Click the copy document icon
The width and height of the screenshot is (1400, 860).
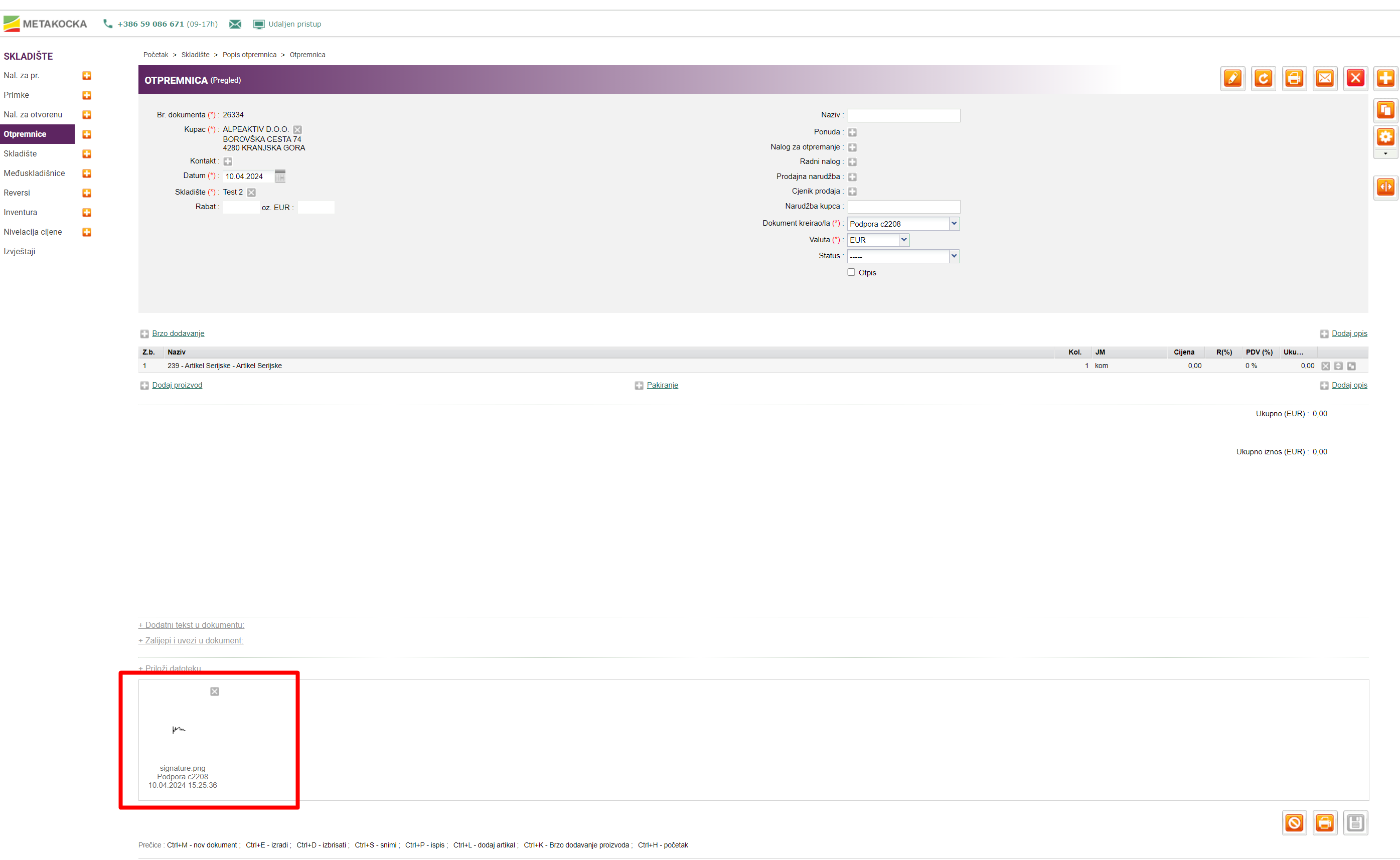click(x=1385, y=110)
